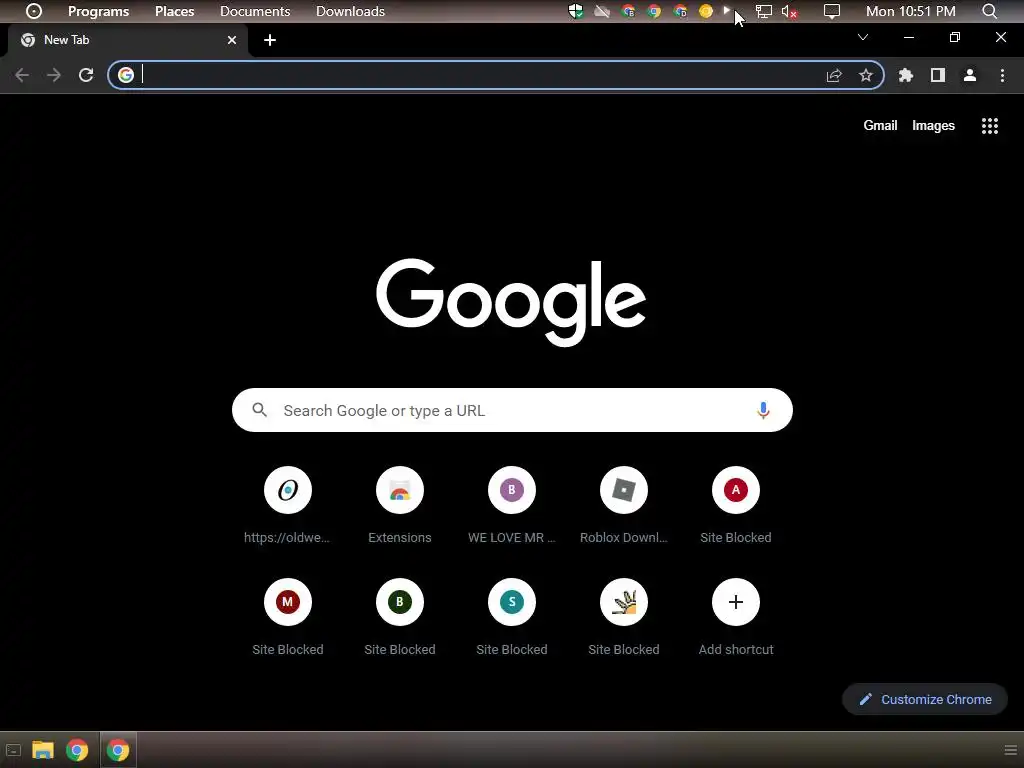Start voice search with microphone
The height and width of the screenshot is (768, 1024).
click(763, 410)
